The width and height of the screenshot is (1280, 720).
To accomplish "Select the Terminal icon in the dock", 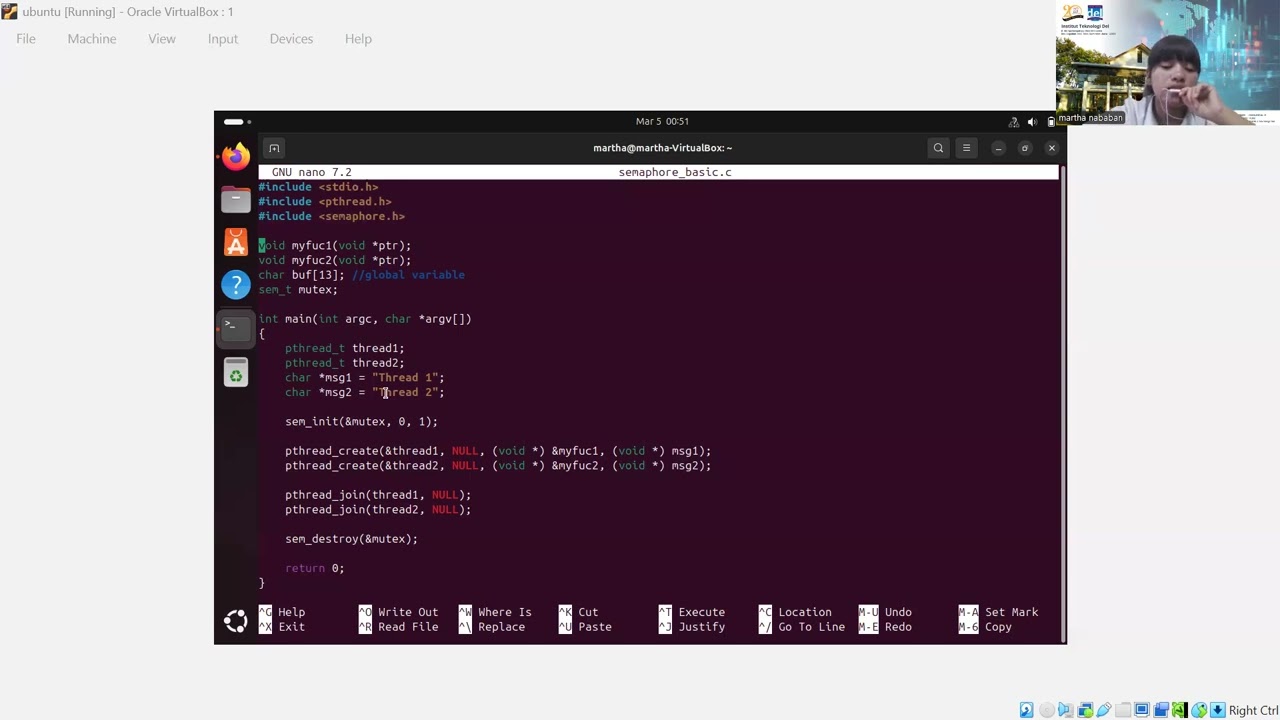I will coord(236,327).
